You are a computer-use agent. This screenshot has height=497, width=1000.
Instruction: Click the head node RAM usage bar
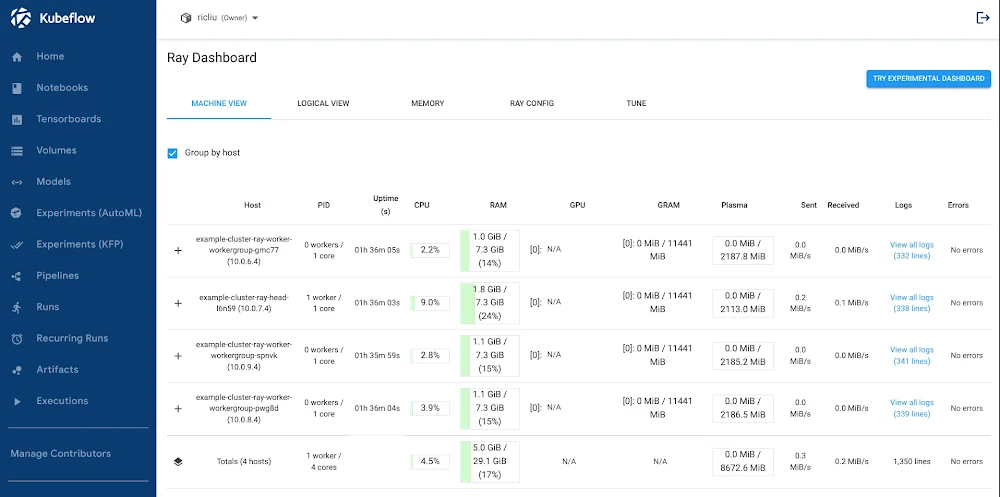[x=489, y=303]
